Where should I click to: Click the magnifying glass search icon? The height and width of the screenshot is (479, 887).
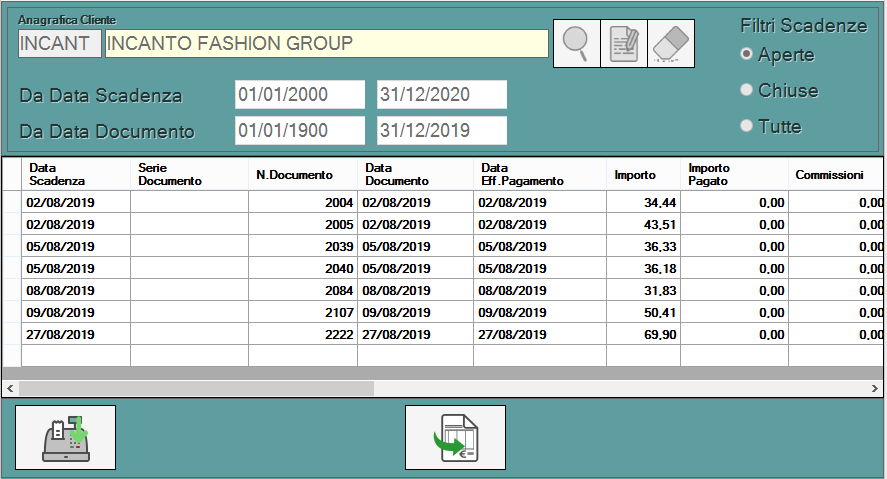(577, 43)
